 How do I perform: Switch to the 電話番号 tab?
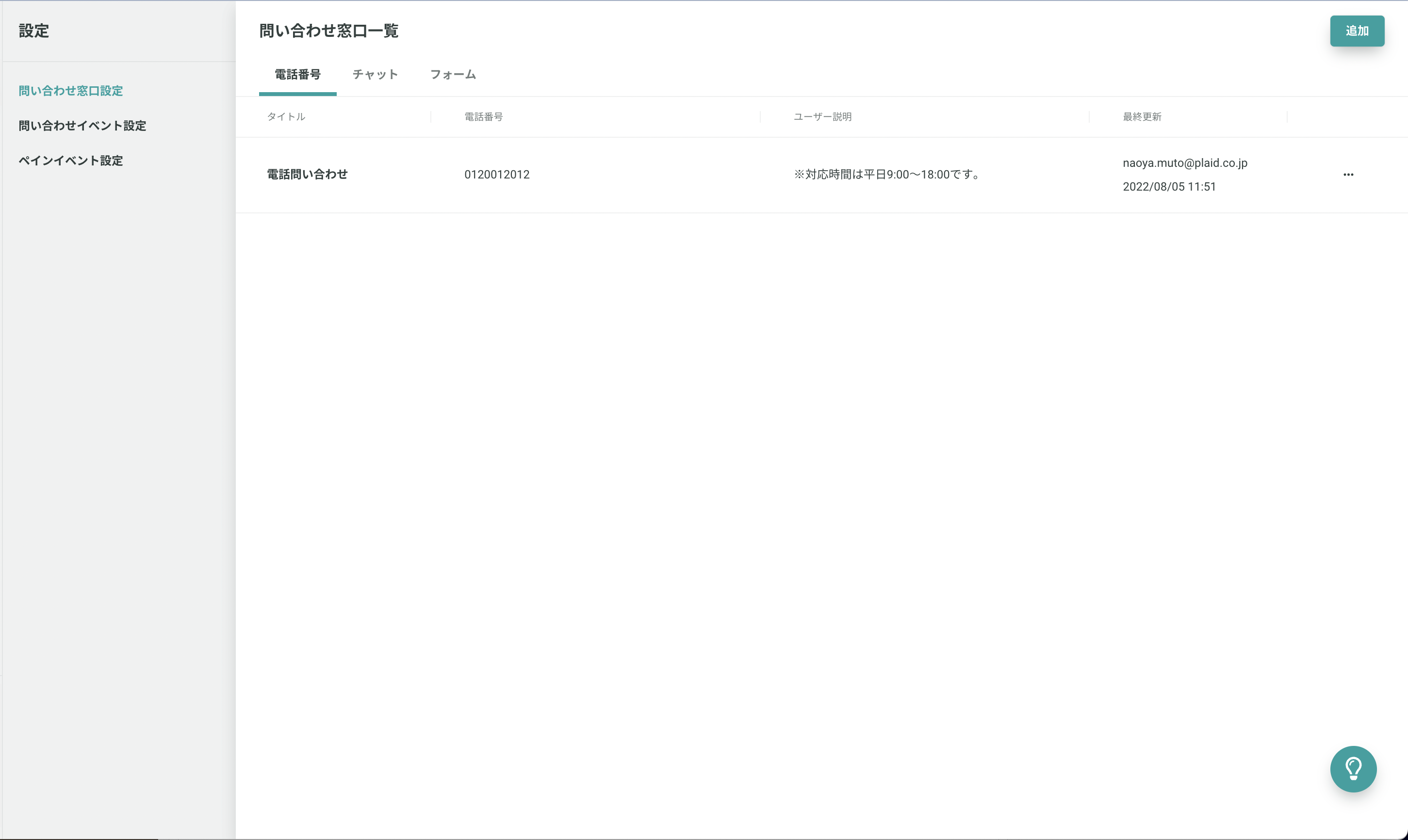(297, 74)
